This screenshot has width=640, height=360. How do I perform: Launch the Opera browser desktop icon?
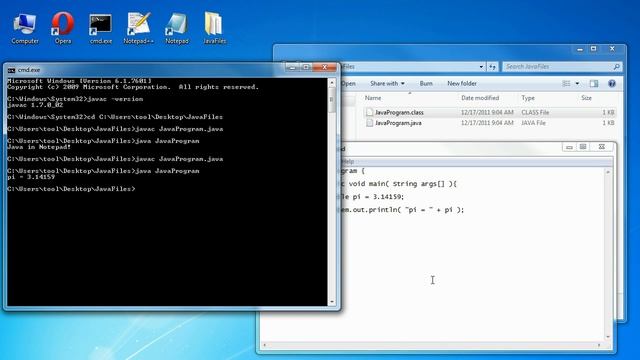[x=63, y=28]
